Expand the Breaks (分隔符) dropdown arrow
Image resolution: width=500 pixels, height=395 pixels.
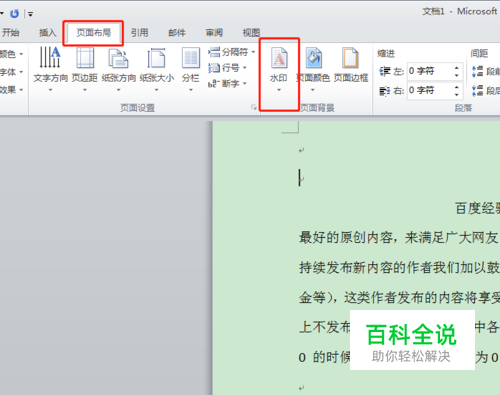point(253,52)
